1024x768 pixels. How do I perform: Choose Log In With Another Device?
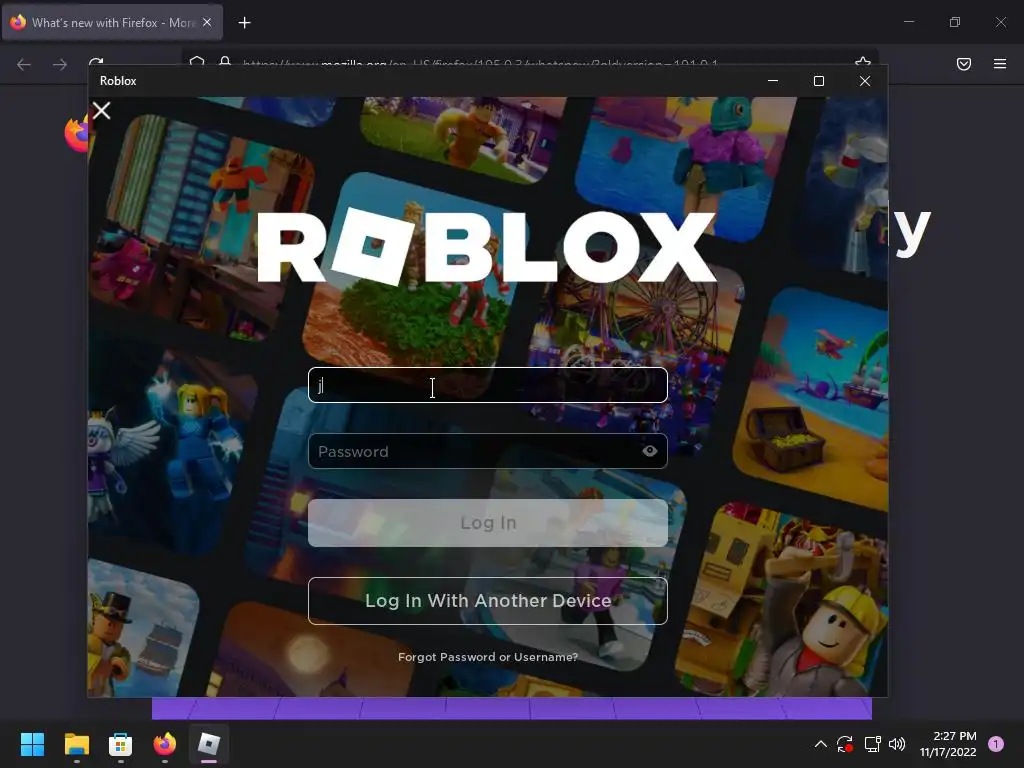pyautogui.click(x=487, y=601)
